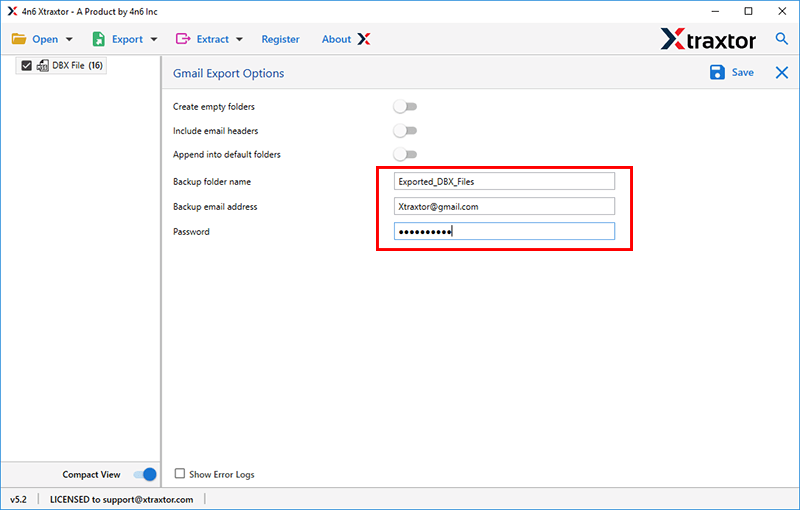Uncheck the DBX File checkbox
This screenshot has height=510, width=800.
[27, 65]
